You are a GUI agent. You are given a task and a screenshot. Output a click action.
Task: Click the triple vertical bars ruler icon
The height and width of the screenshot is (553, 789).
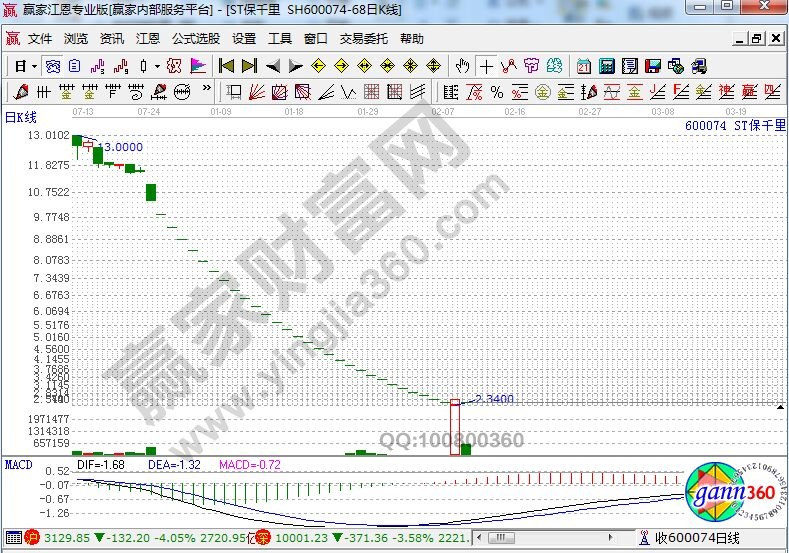[x=44, y=92]
